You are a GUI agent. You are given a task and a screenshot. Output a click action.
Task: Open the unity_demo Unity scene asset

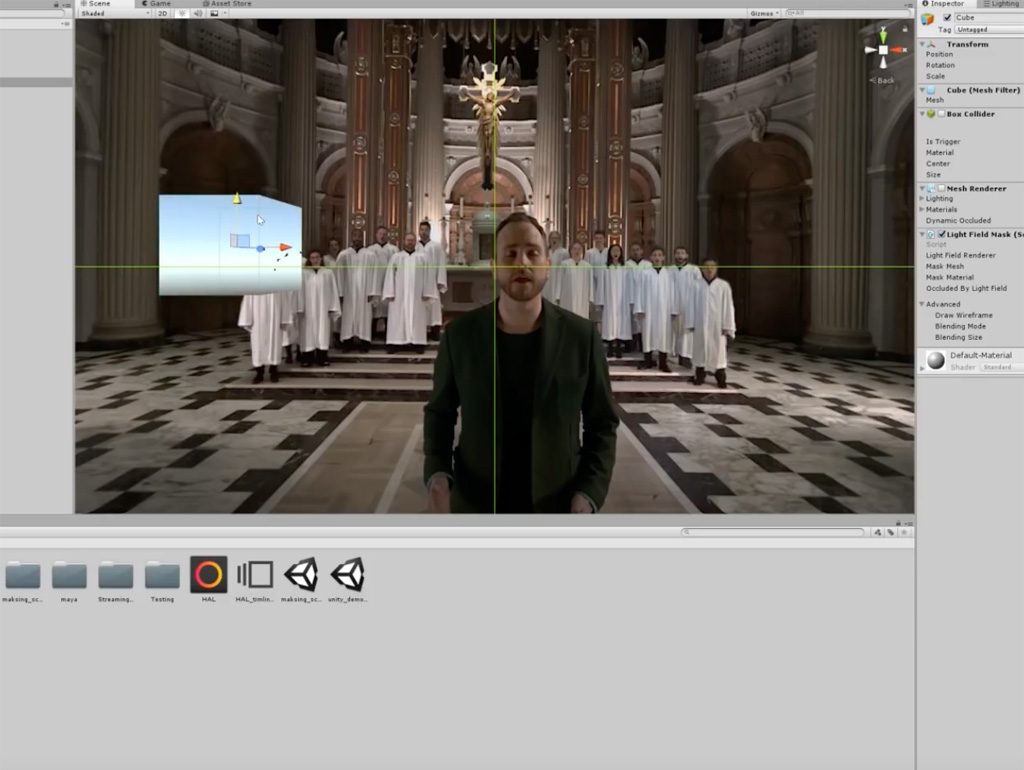[x=347, y=575]
